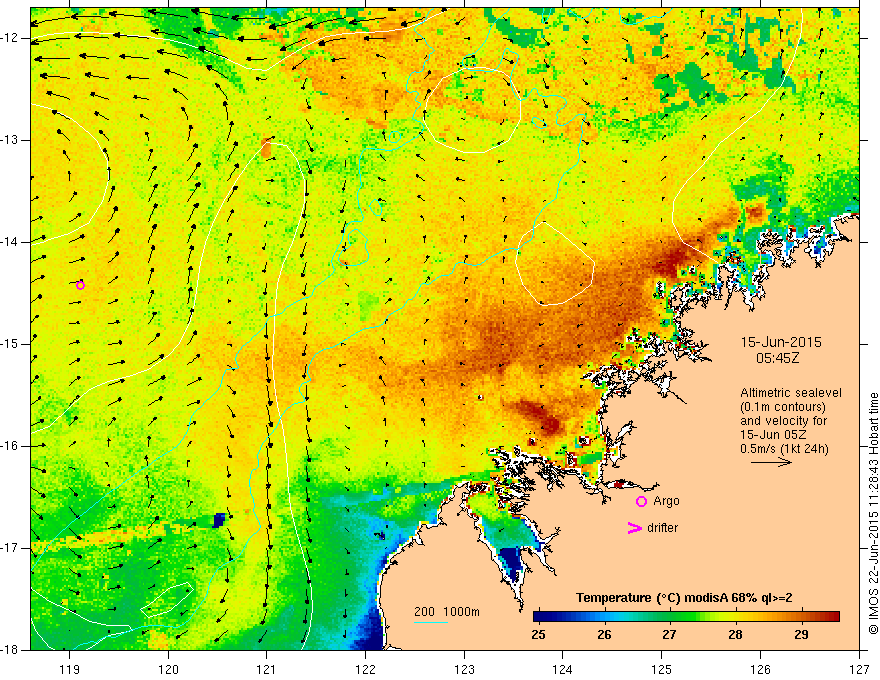Click the isolated dark blue patch in the open ocean near 120.5°E

pyautogui.click(x=219, y=520)
